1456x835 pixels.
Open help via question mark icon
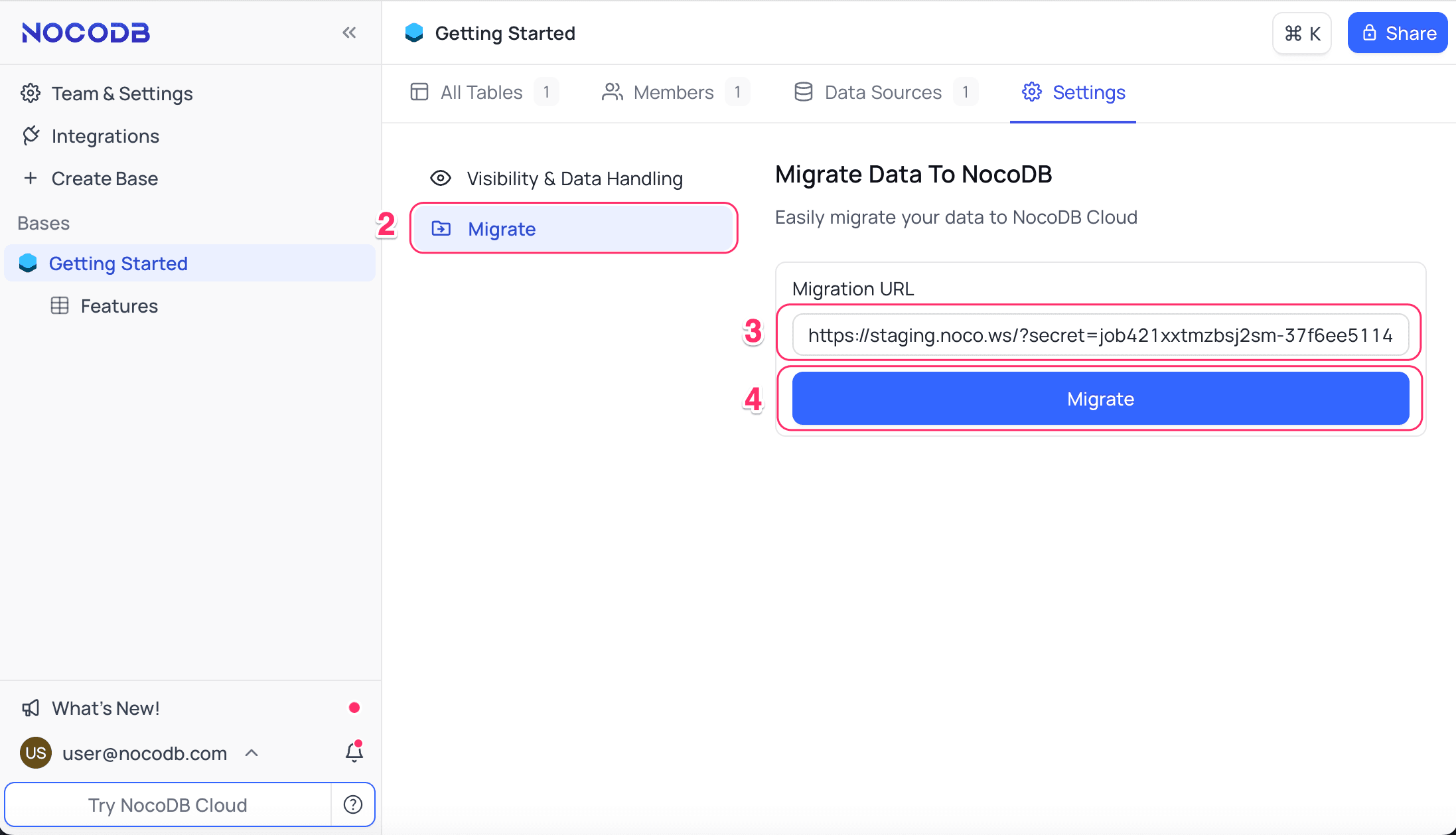(352, 804)
